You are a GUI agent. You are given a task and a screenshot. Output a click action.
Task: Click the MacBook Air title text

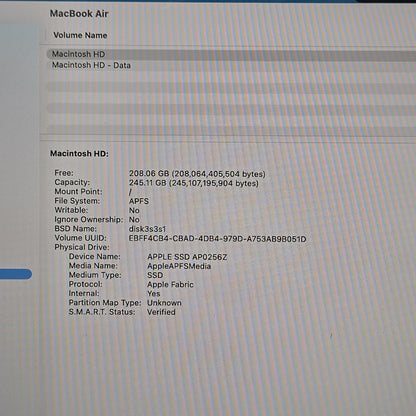click(x=79, y=14)
